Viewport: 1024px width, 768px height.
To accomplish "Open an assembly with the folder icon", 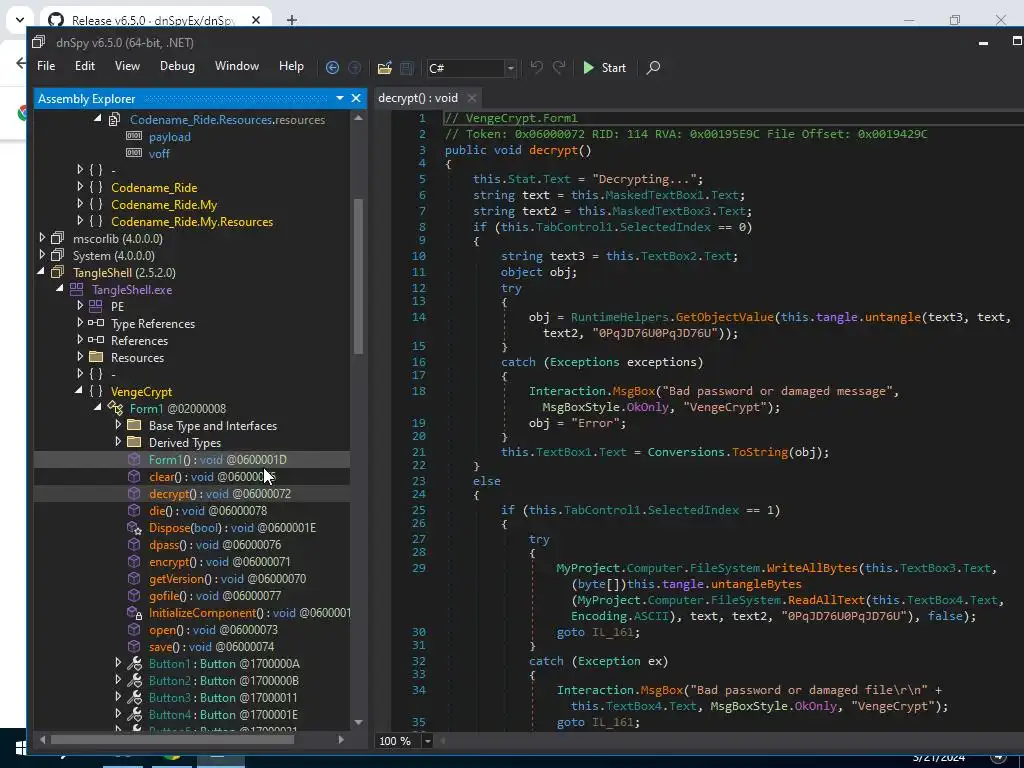I will [385, 68].
